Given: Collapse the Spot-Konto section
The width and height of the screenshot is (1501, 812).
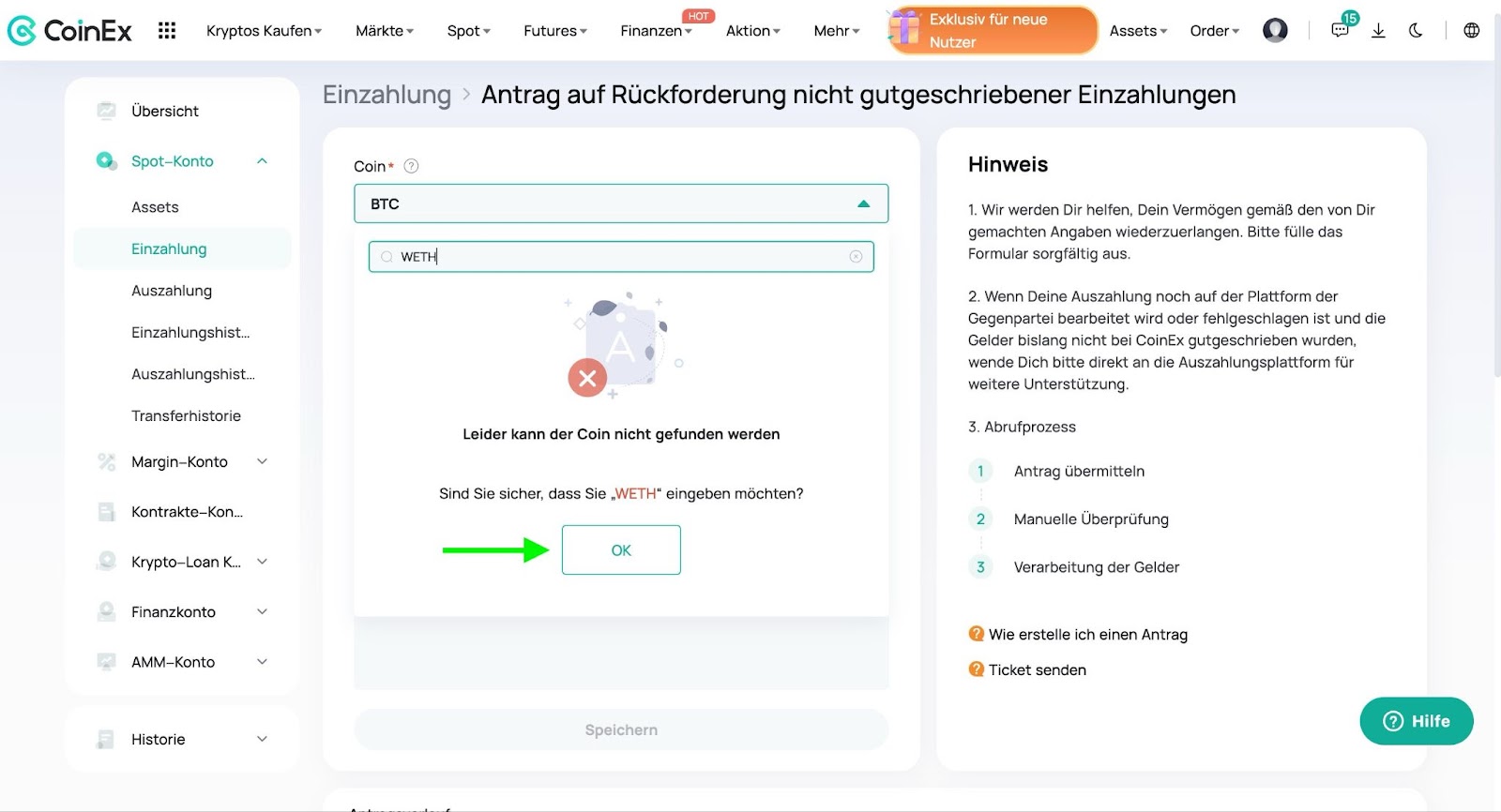Looking at the screenshot, I should click(262, 161).
